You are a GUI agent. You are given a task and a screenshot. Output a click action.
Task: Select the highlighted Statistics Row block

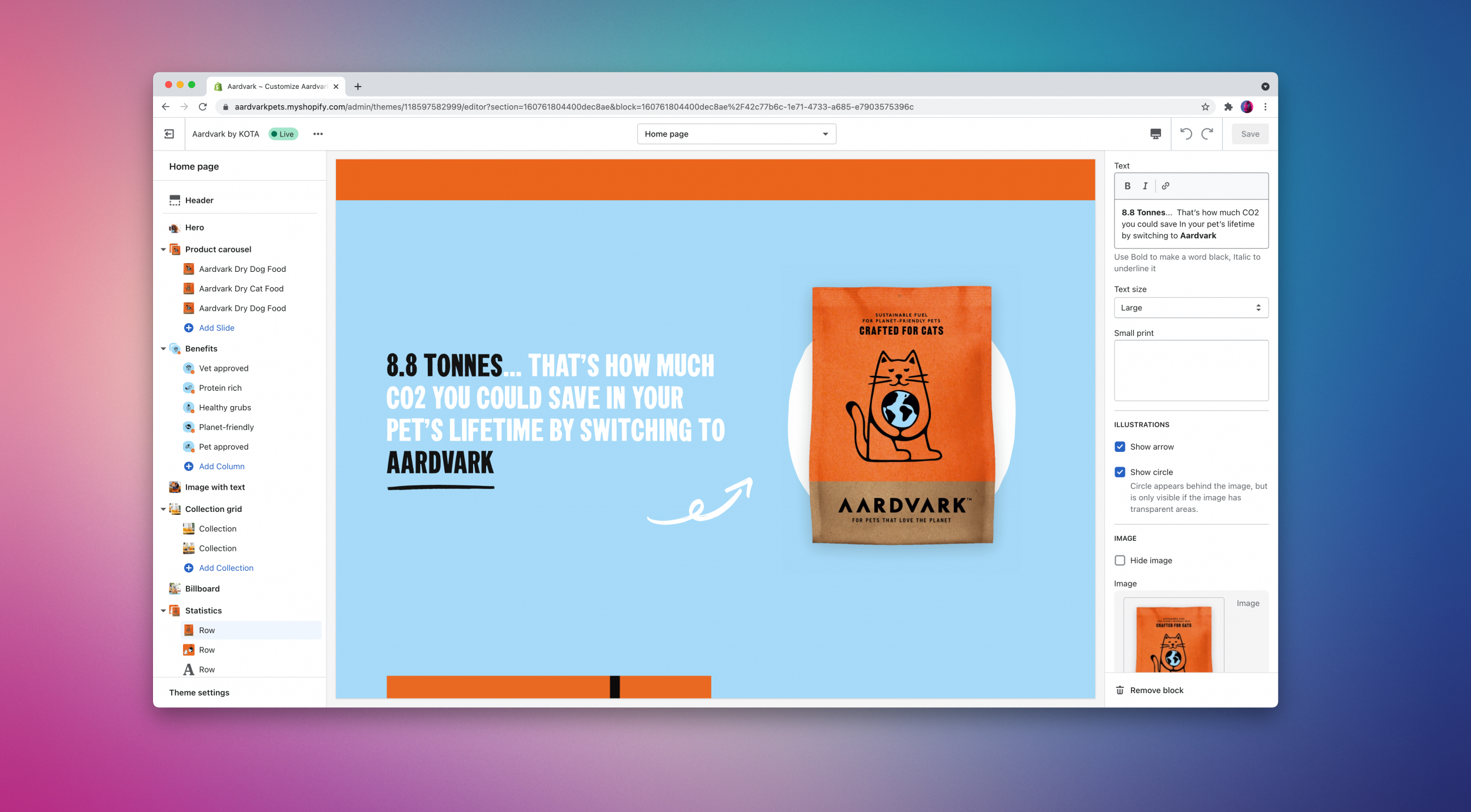tap(251, 631)
